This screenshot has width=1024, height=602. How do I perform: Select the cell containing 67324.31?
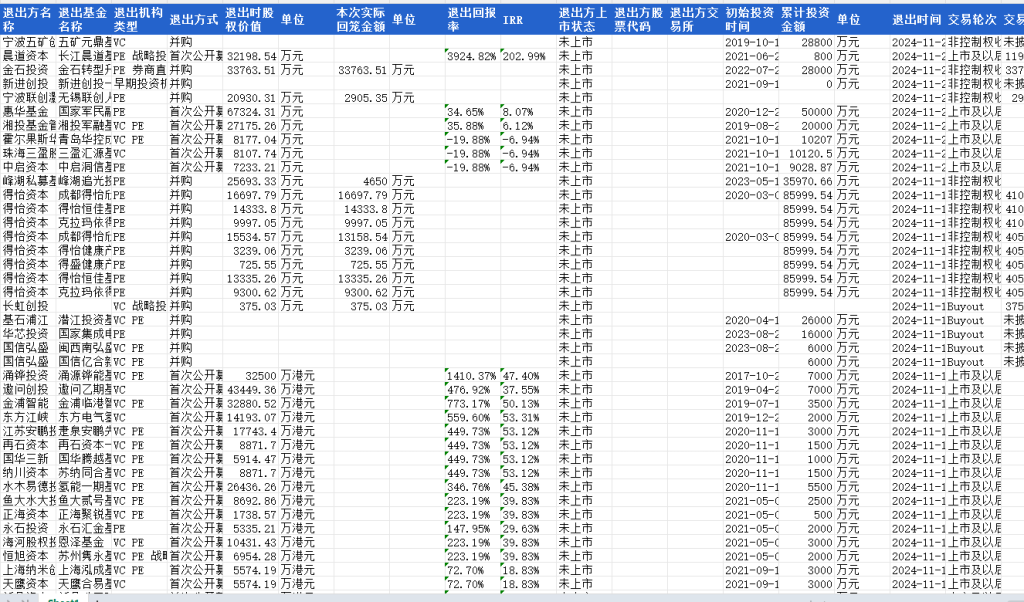pyautogui.click(x=250, y=112)
